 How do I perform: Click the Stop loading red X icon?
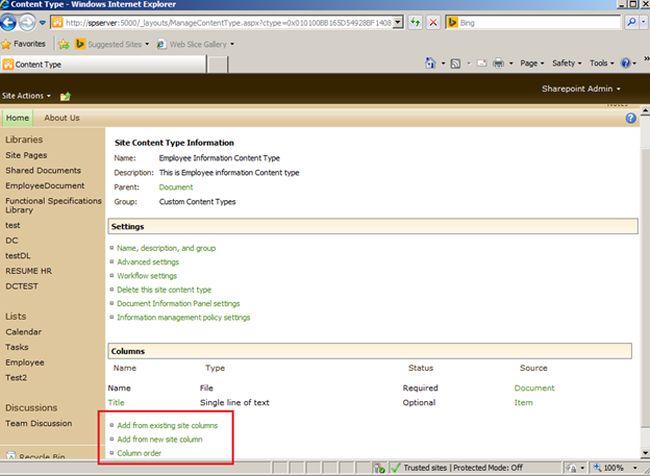[433, 22]
